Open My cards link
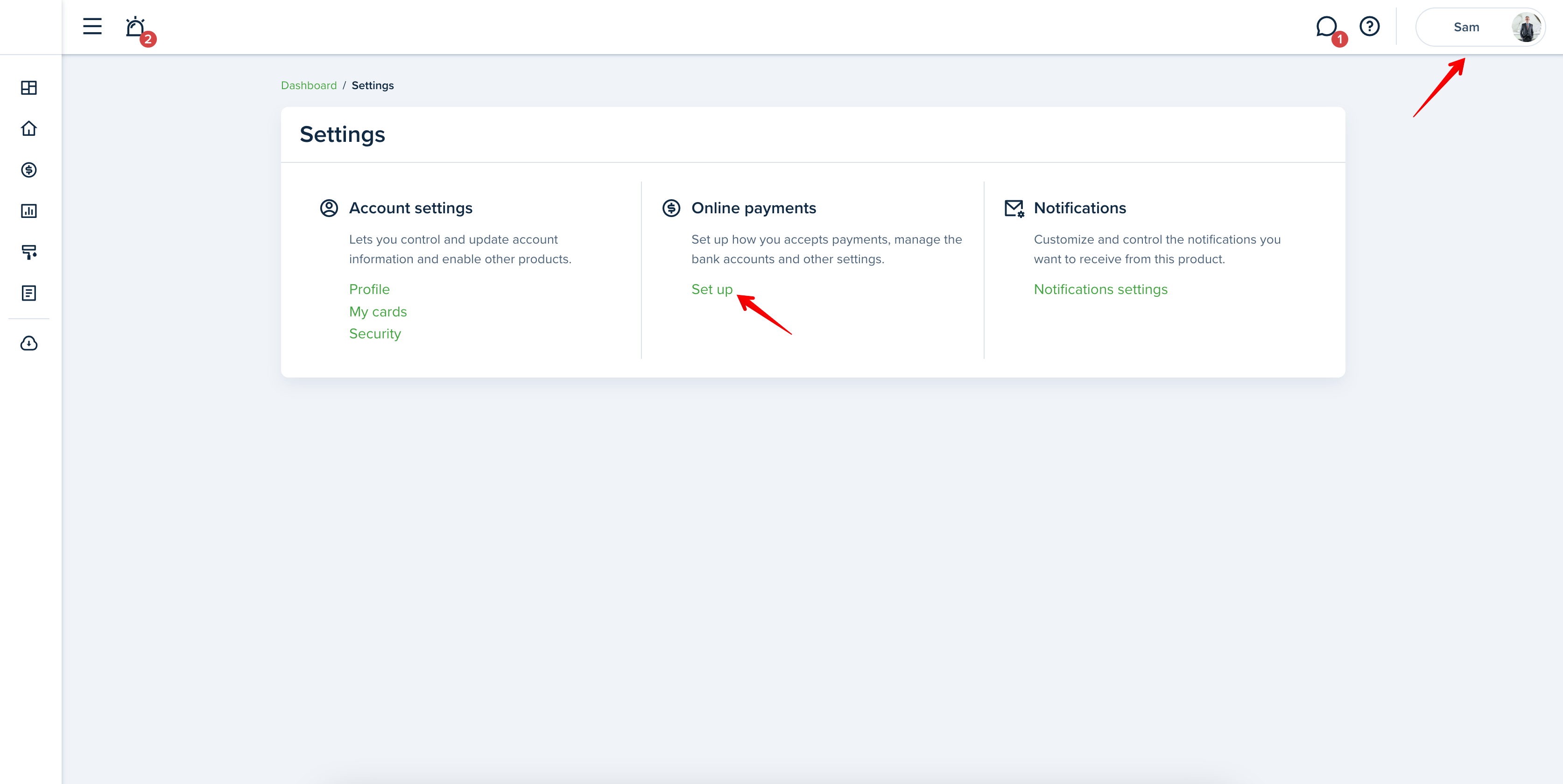Image resolution: width=1563 pixels, height=784 pixels. pyautogui.click(x=378, y=312)
